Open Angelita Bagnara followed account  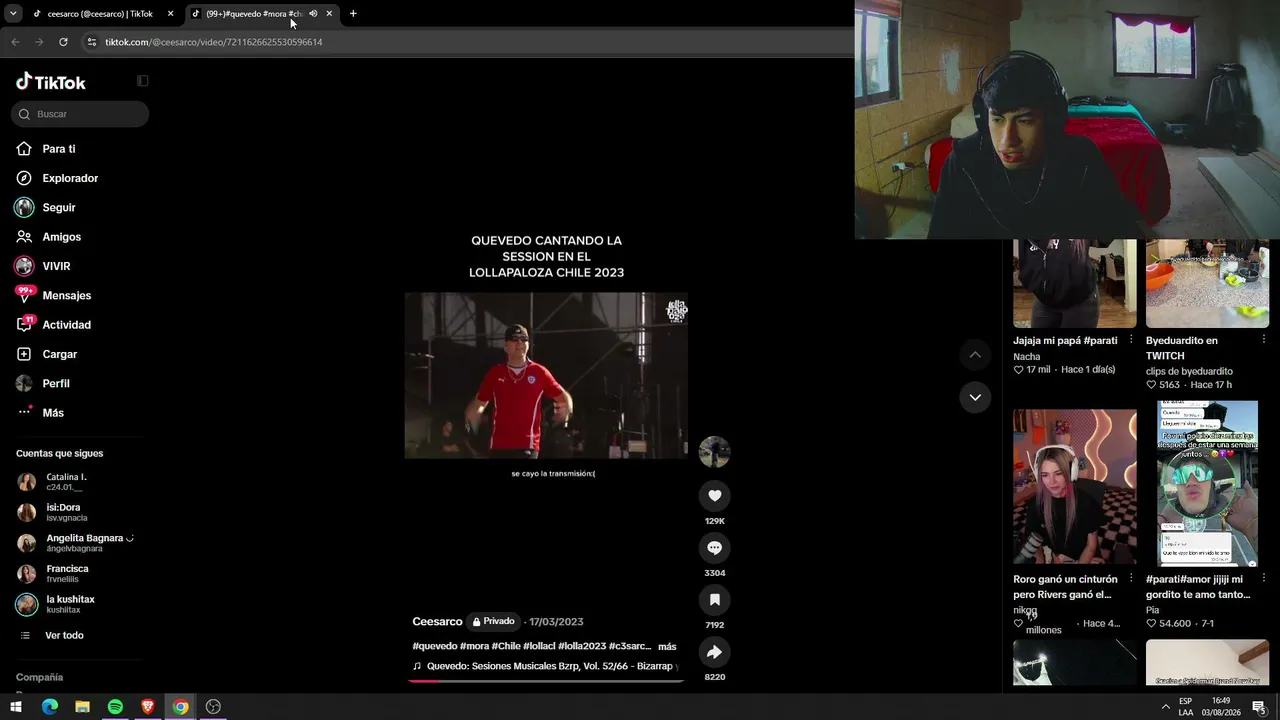coord(75,543)
